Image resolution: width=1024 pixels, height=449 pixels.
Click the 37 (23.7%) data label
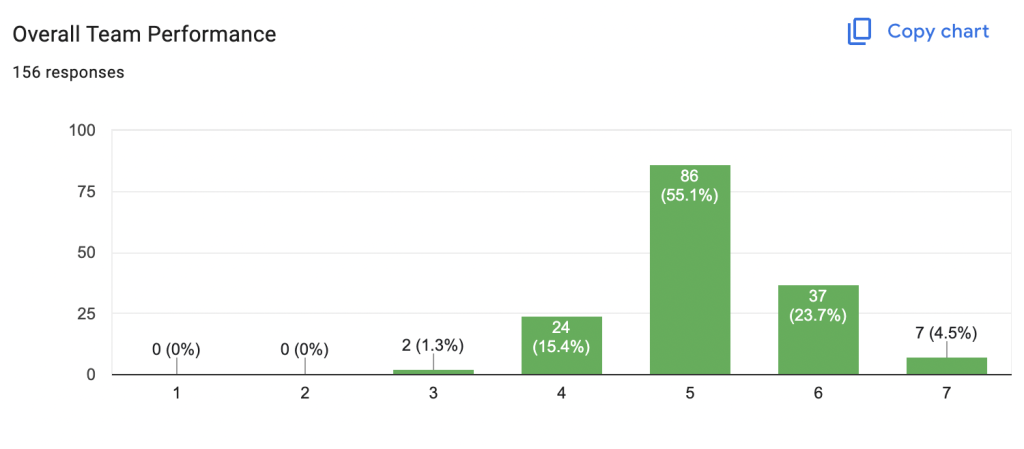(x=818, y=306)
